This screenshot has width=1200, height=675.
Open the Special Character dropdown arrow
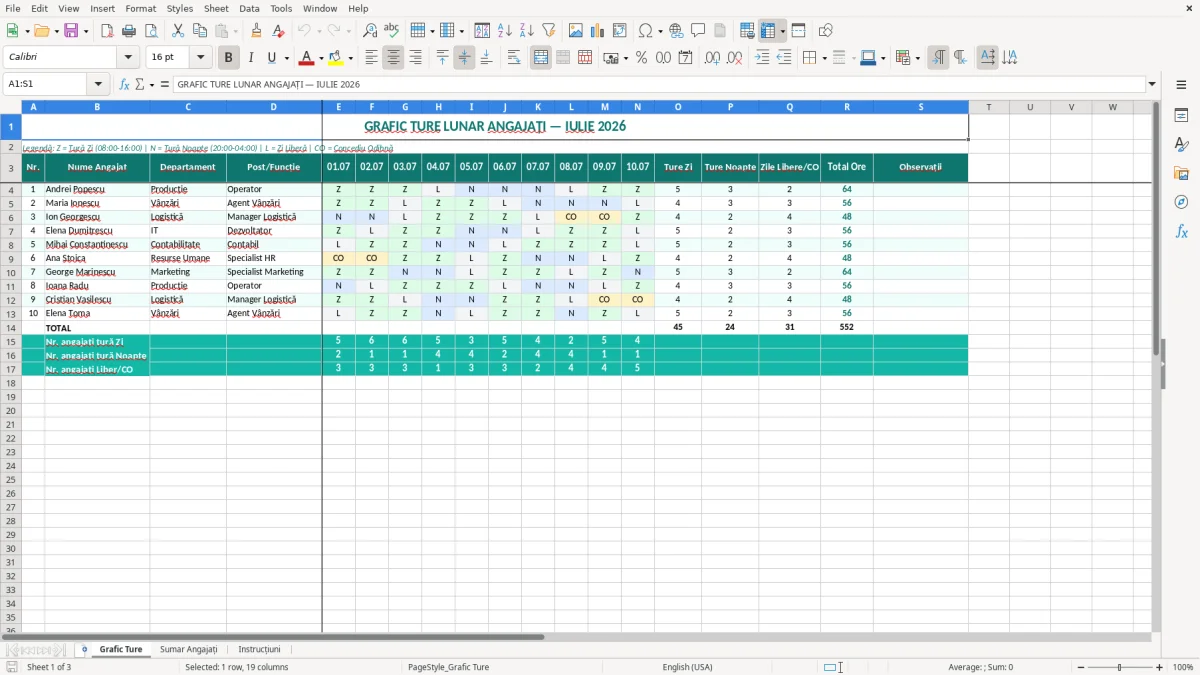[661, 31]
